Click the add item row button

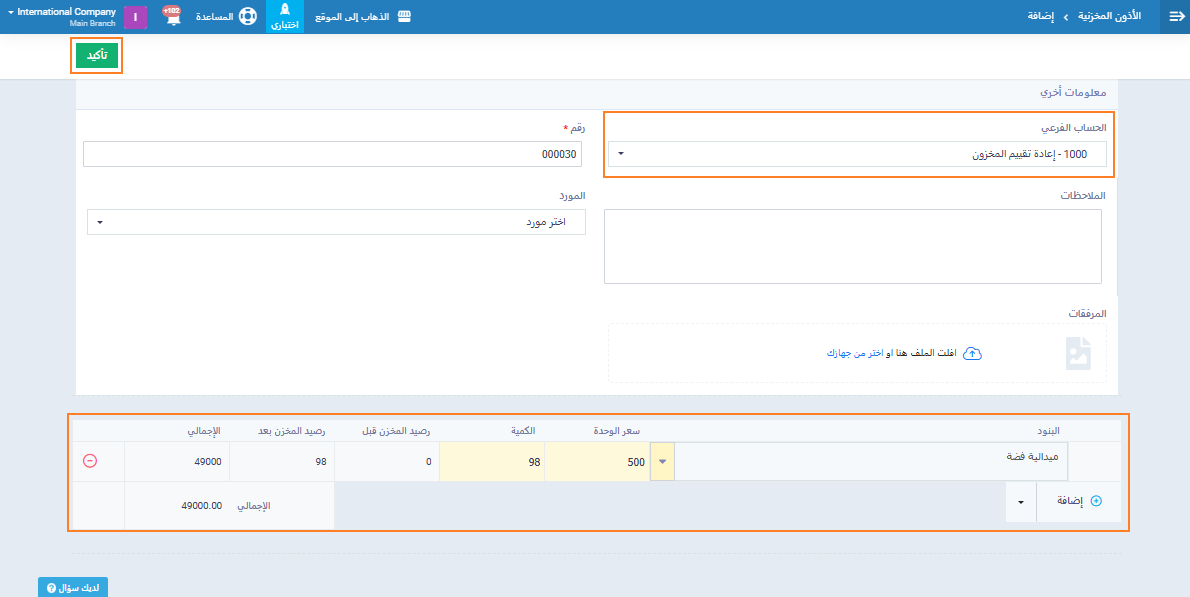coord(1078,502)
